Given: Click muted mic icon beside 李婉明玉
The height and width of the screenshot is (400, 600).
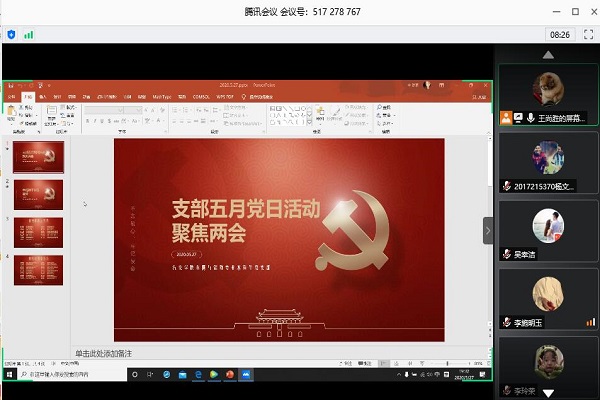Looking at the screenshot, I should pos(507,322).
